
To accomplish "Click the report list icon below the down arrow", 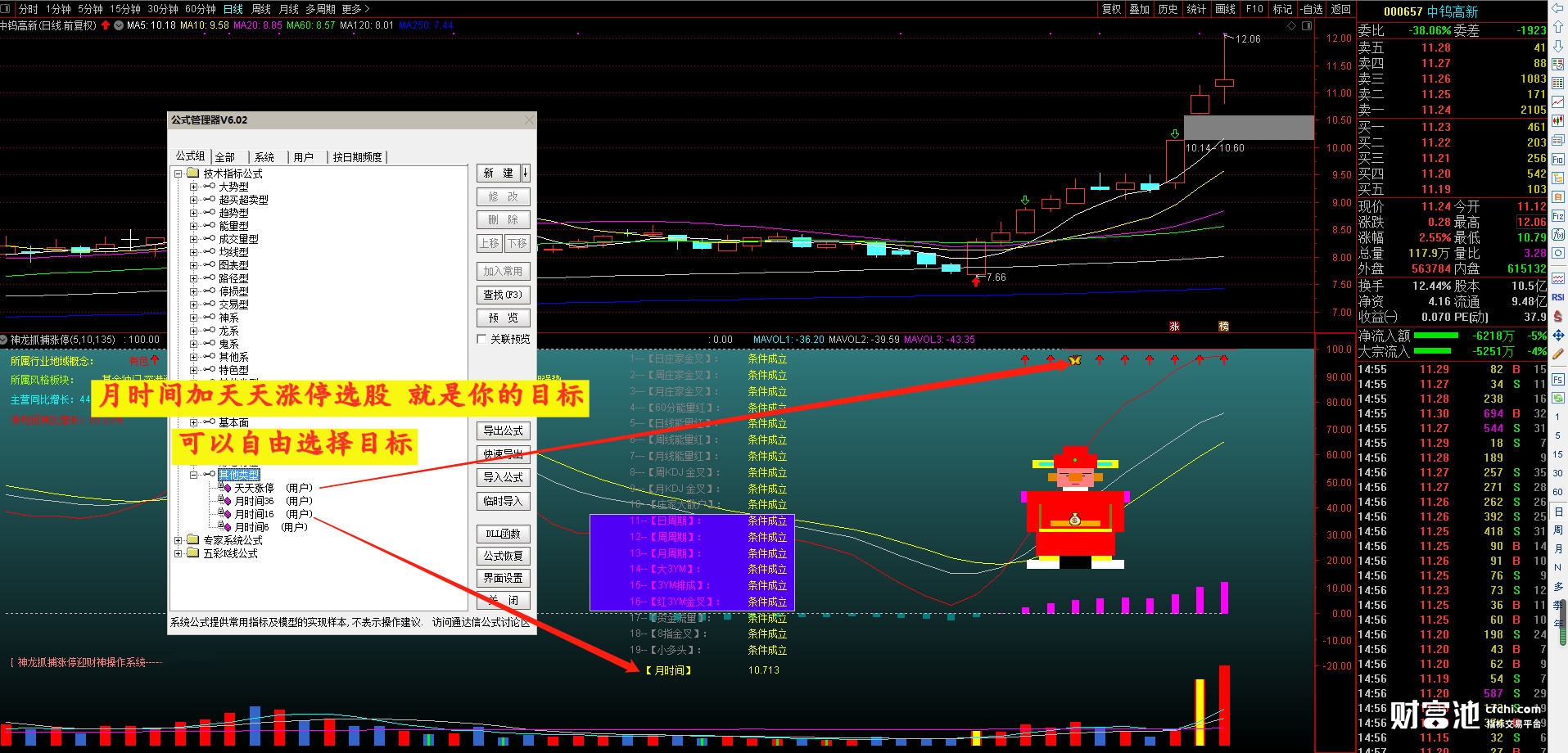I will click(1557, 65).
